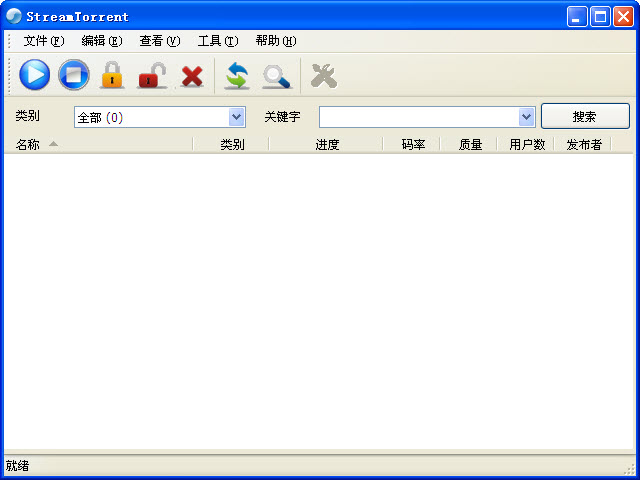Image resolution: width=640 pixels, height=480 pixels.
Task: Open the 文件(F) menu
Action: tap(44, 41)
